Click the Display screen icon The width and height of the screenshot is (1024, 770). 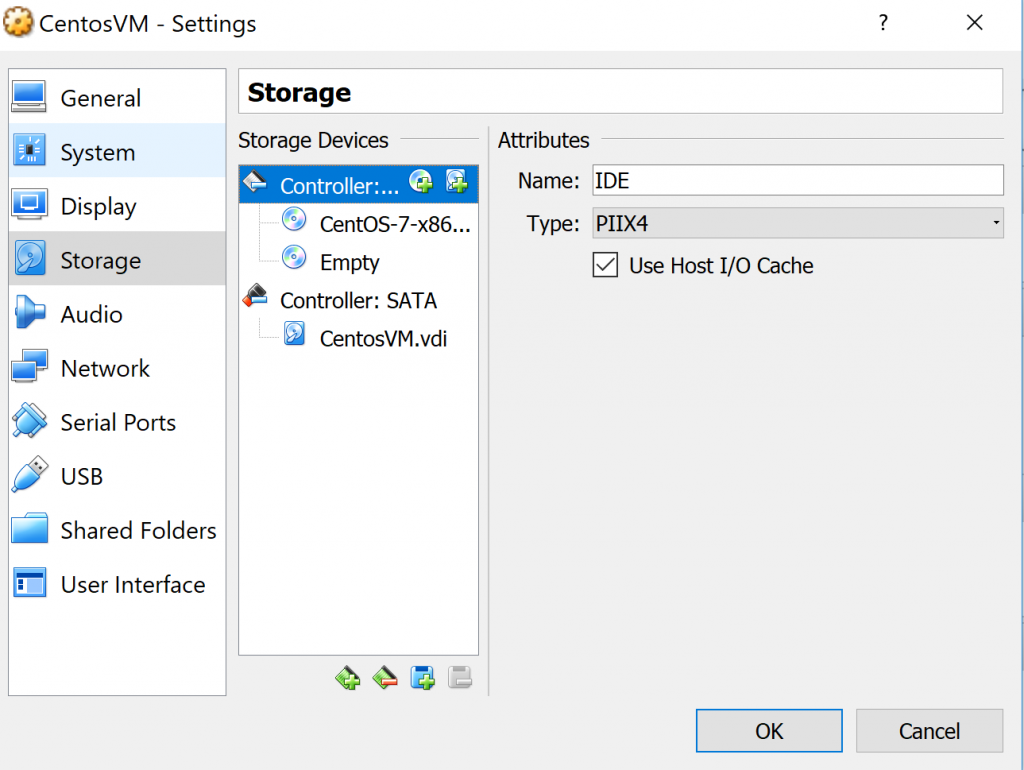tap(29, 204)
